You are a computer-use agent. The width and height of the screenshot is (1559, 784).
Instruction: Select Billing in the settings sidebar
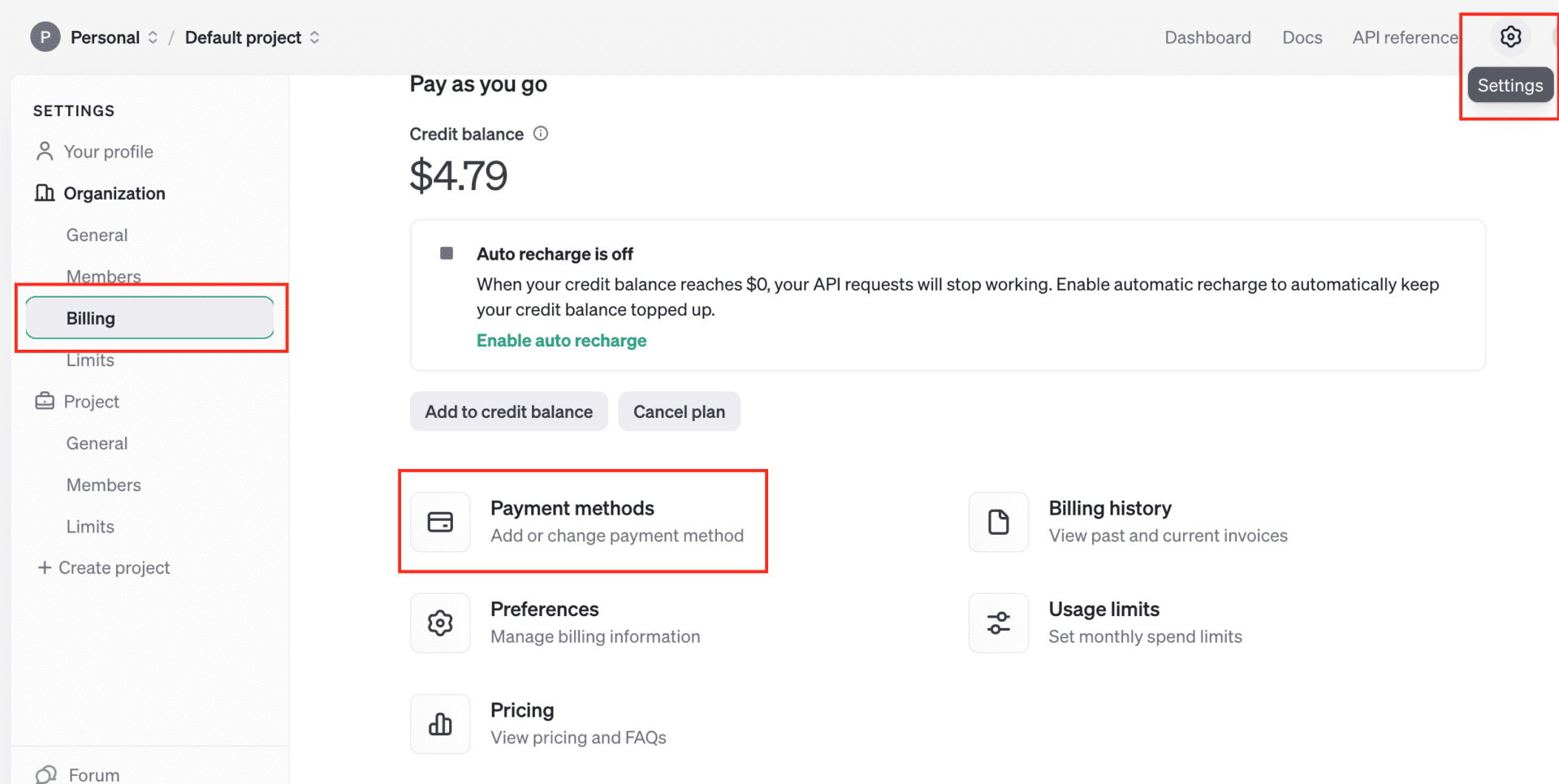tap(149, 318)
